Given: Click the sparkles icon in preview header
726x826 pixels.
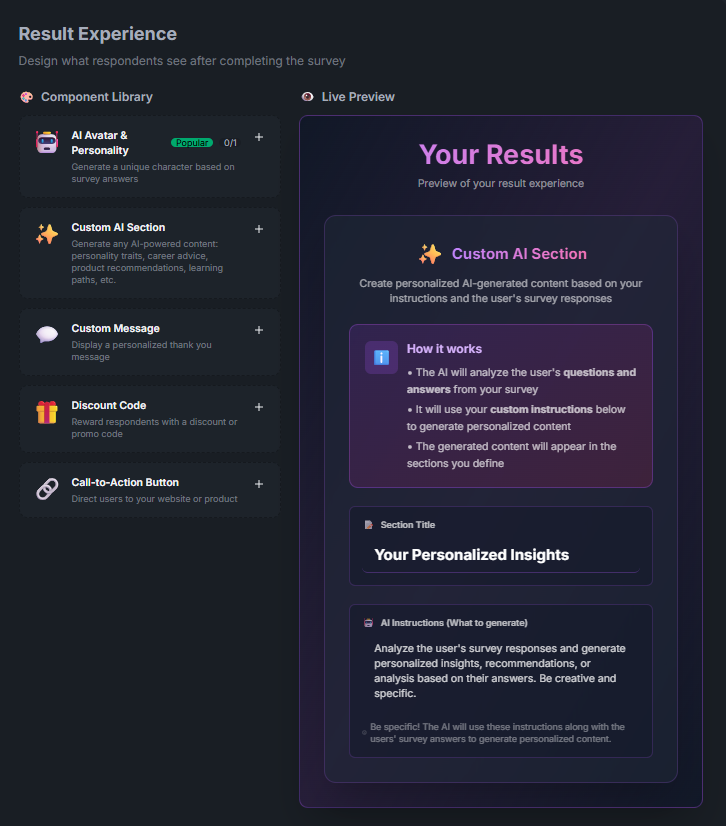Looking at the screenshot, I should pos(430,254).
